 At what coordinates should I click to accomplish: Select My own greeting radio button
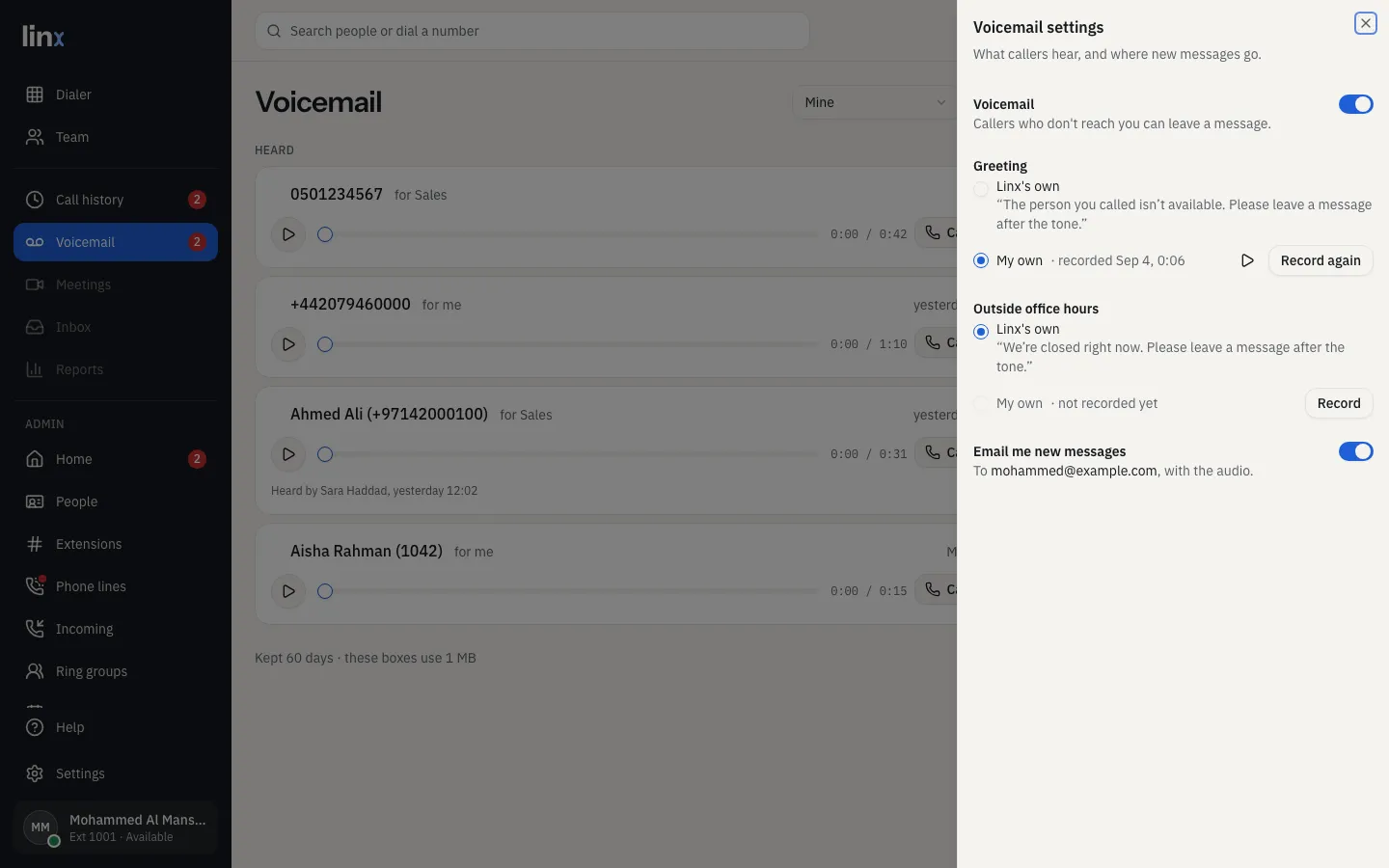(981, 260)
